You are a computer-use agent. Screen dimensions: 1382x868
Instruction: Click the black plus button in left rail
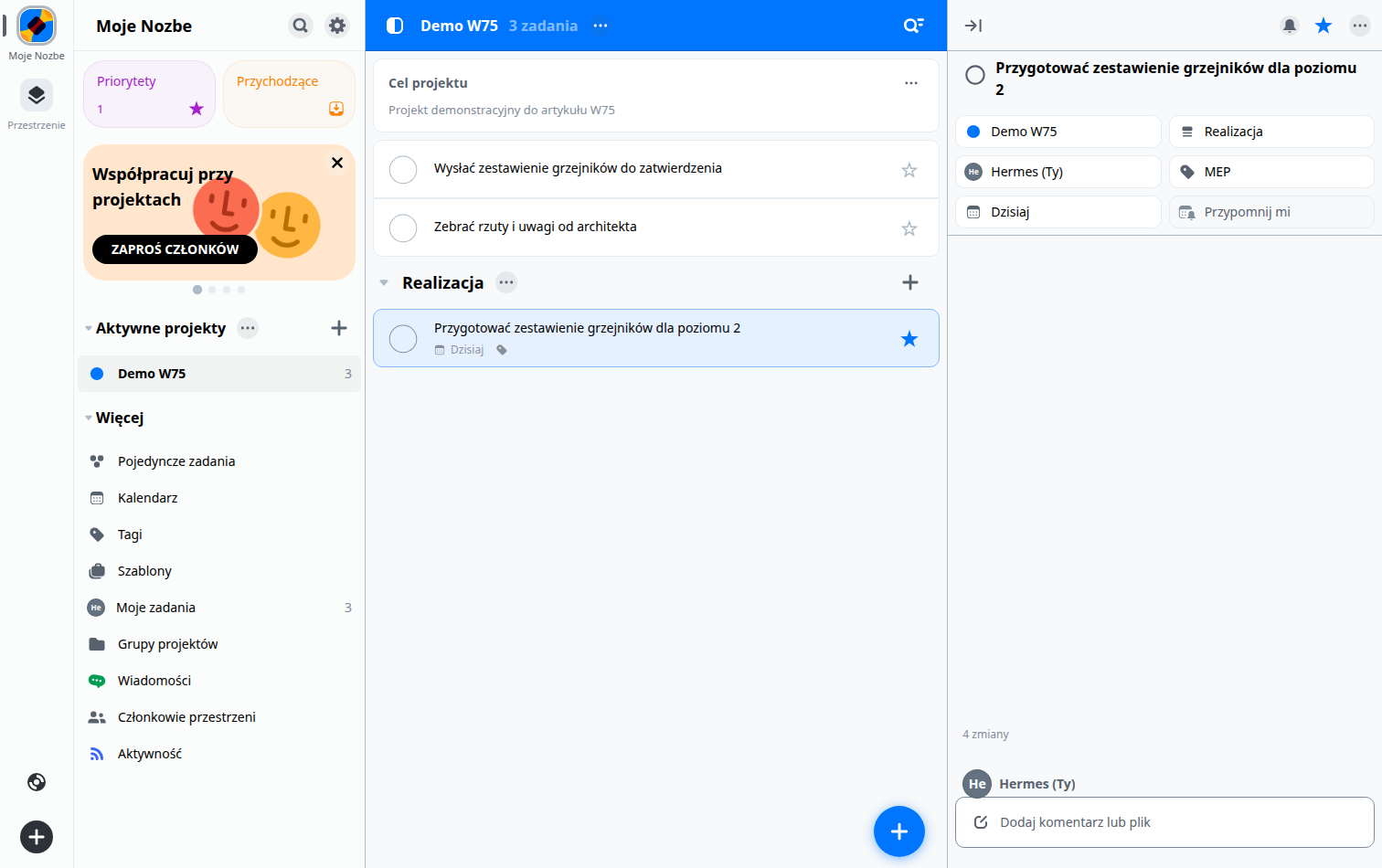(37, 837)
